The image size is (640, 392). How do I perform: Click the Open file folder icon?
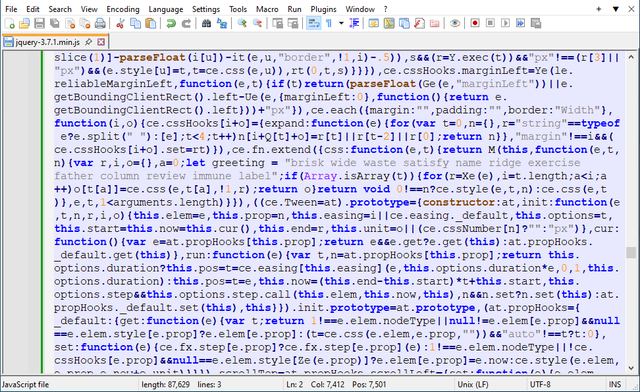pyautogui.click(x=24, y=23)
